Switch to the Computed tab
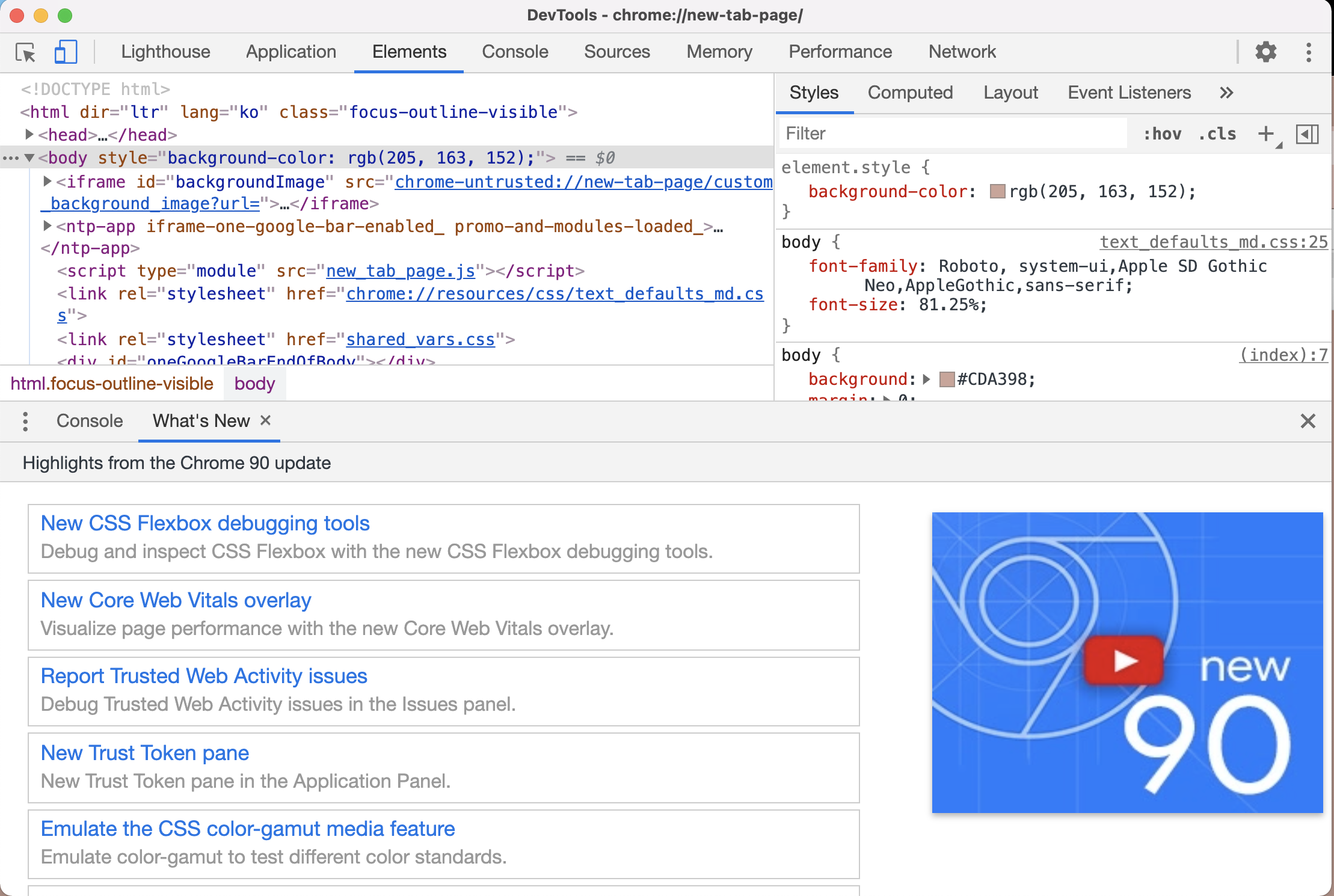Viewport: 1334px width, 896px height. pyautogui.click(x=910, y=93)
